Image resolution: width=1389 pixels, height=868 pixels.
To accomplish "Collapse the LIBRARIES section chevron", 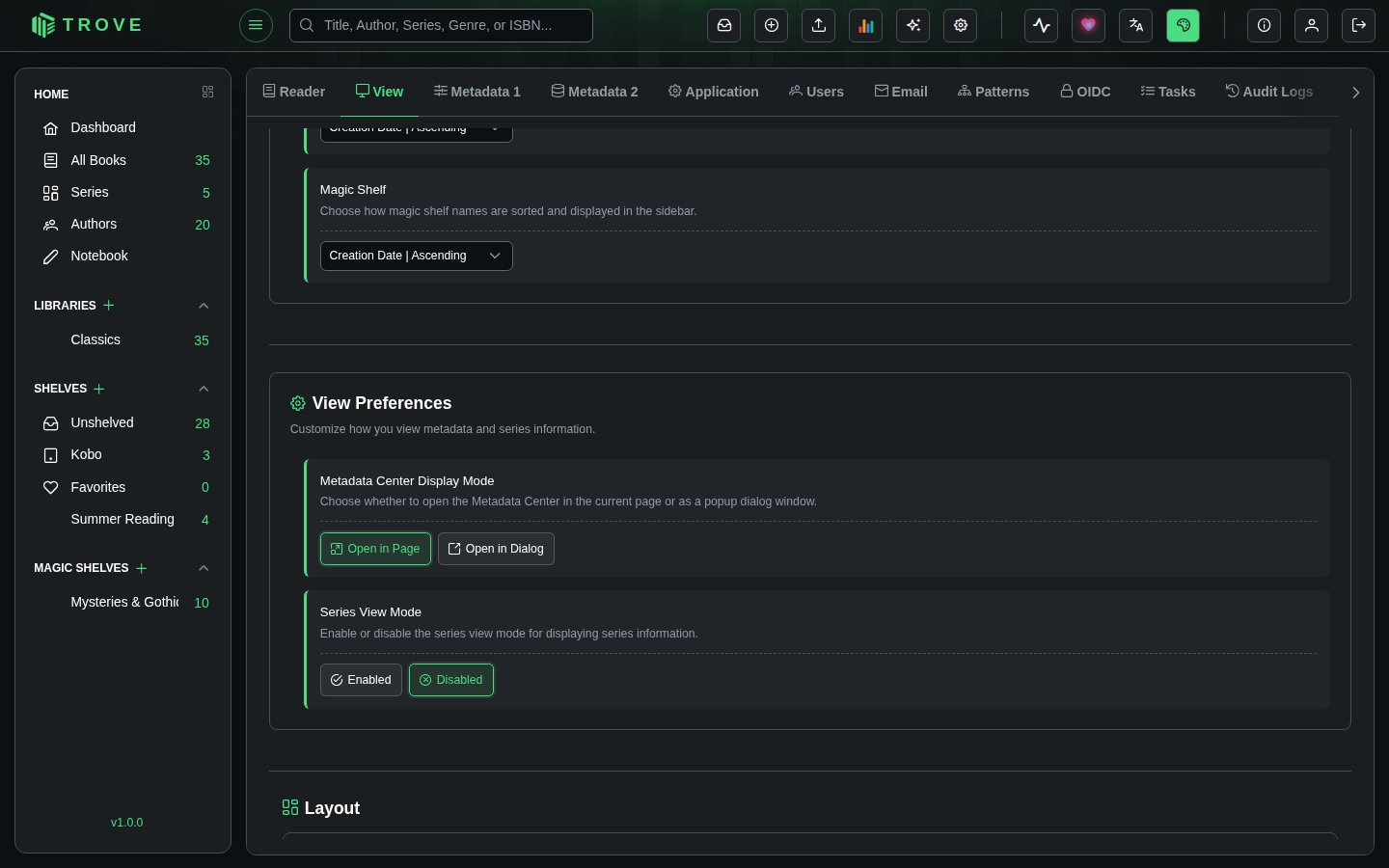I will pyautogui.click(x=204, y=306).
